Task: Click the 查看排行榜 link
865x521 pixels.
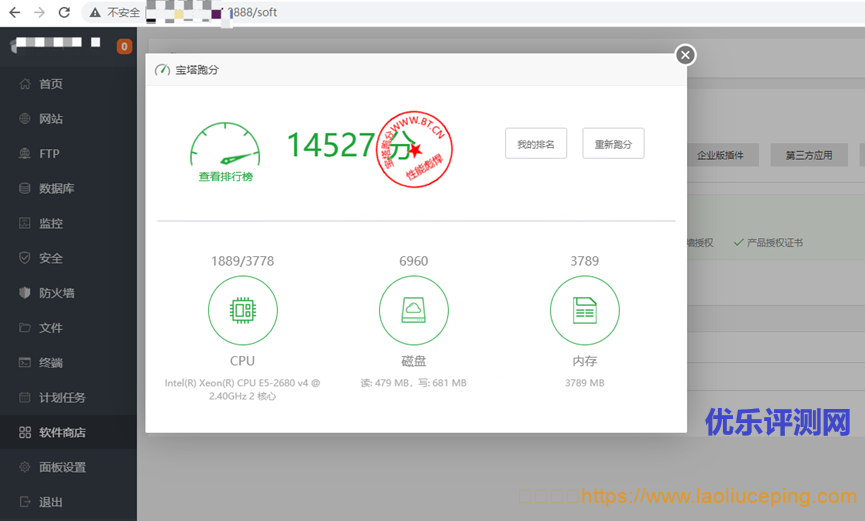Action: point(226,177)
